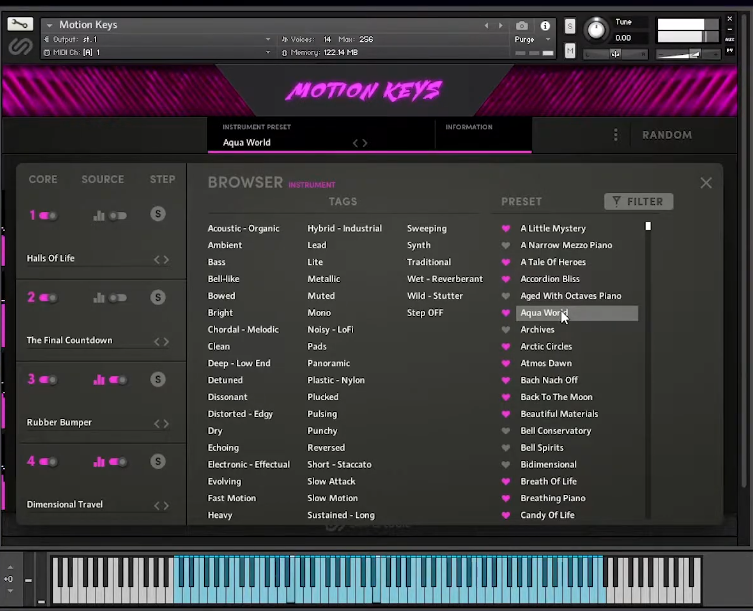Open the three-dot options menu

tap(616, 135)
